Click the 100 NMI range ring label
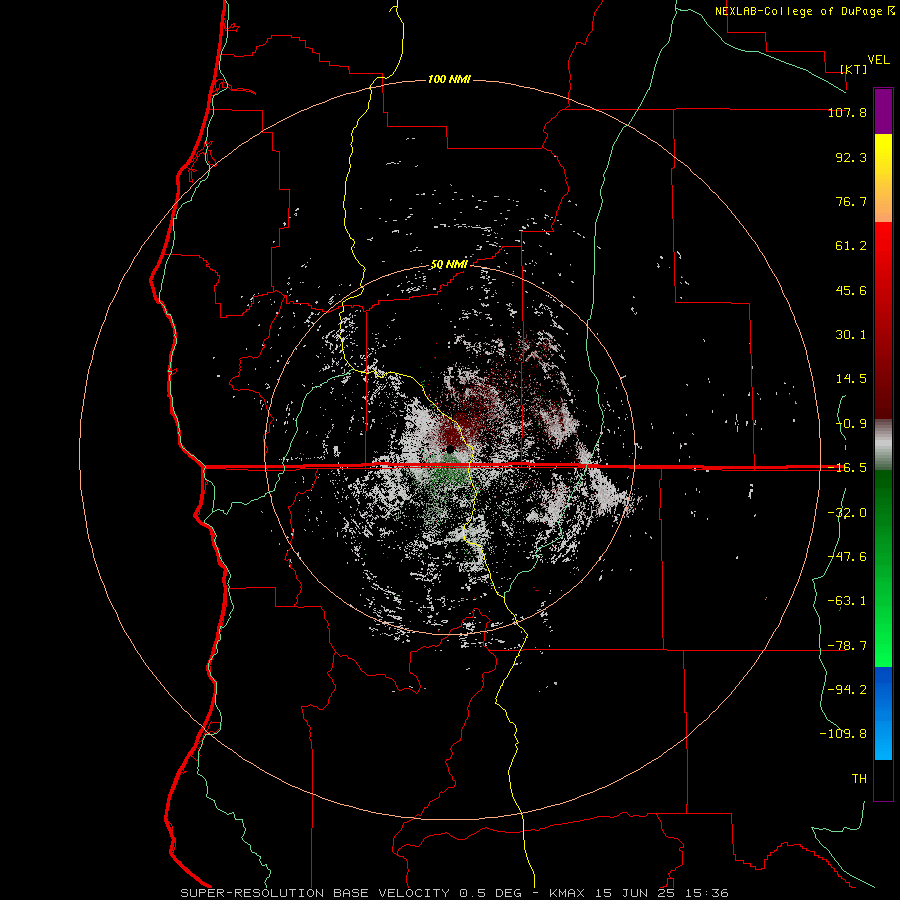 coord(449,79)
